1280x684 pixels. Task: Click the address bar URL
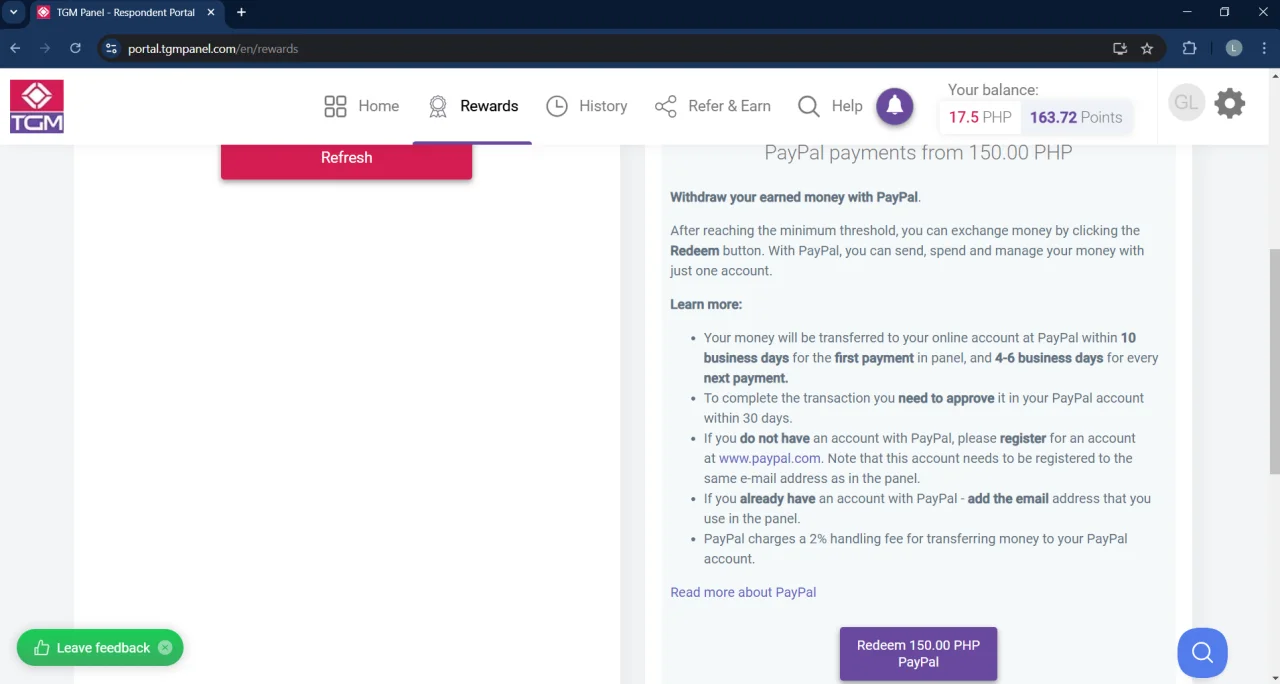click(213, 48)
